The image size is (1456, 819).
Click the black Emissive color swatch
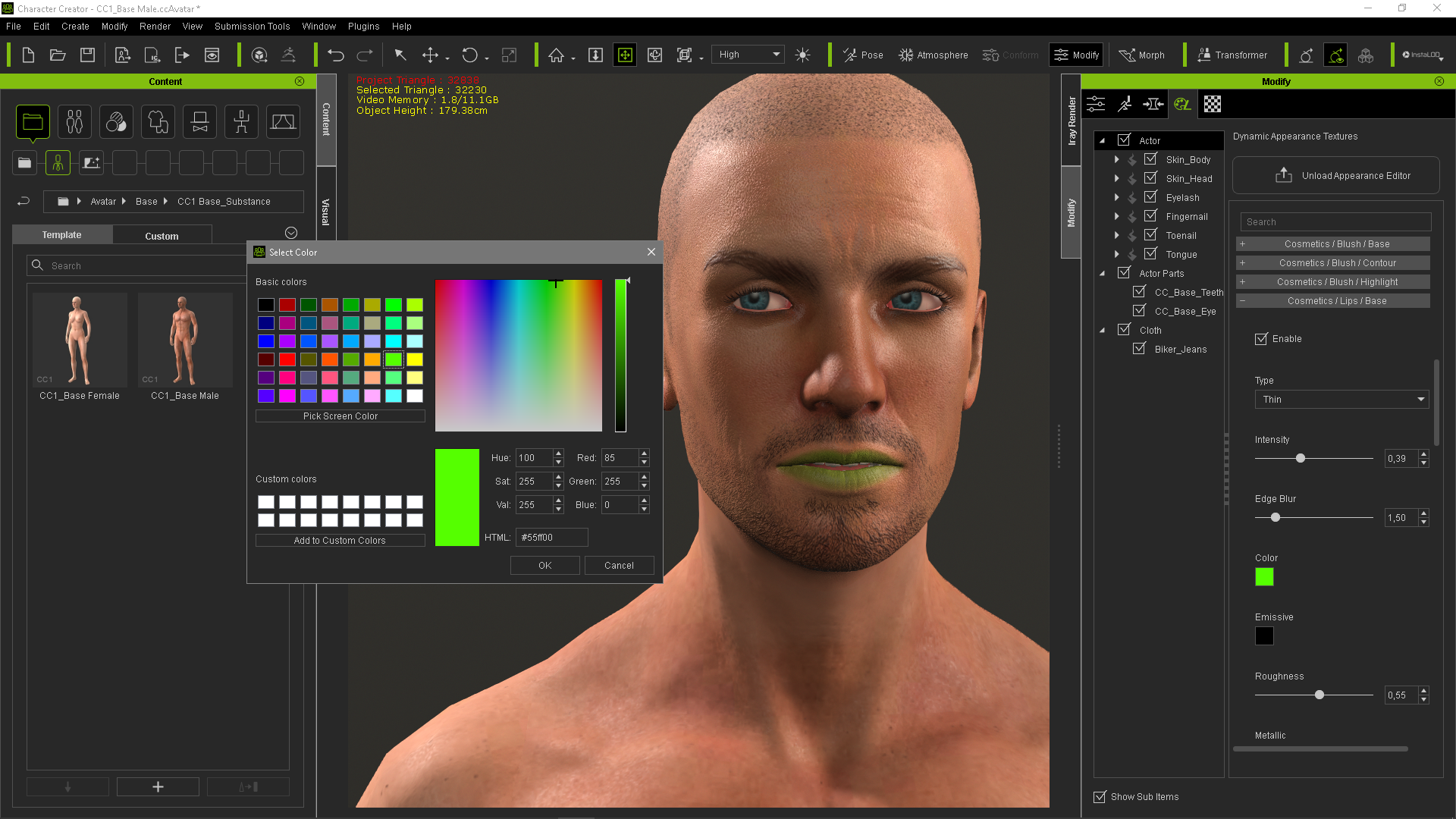(x=1264, y=635)
